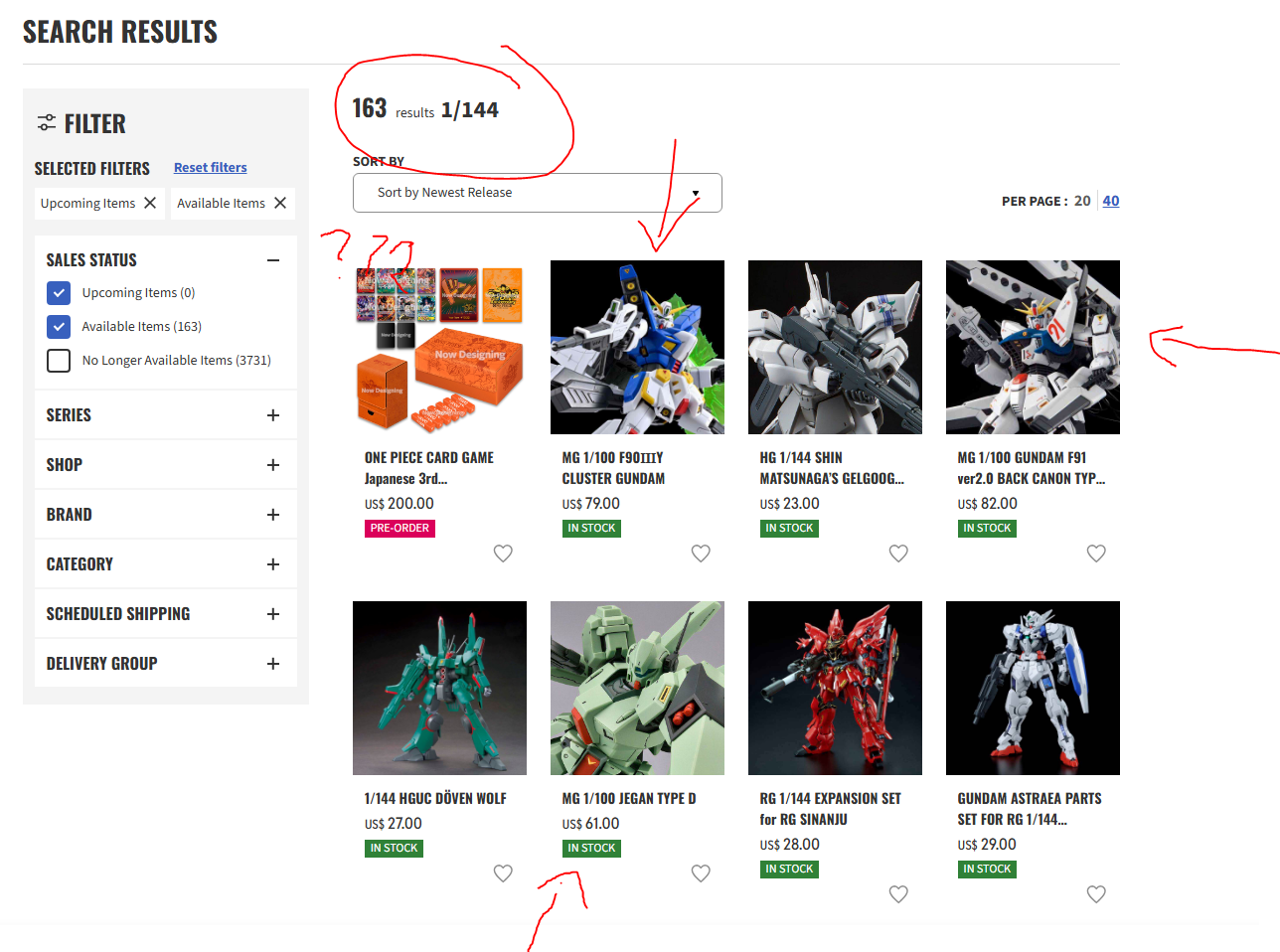Expand the BRAND filter section
This screenshot has width=1280, height=952.
pos(166,515)
